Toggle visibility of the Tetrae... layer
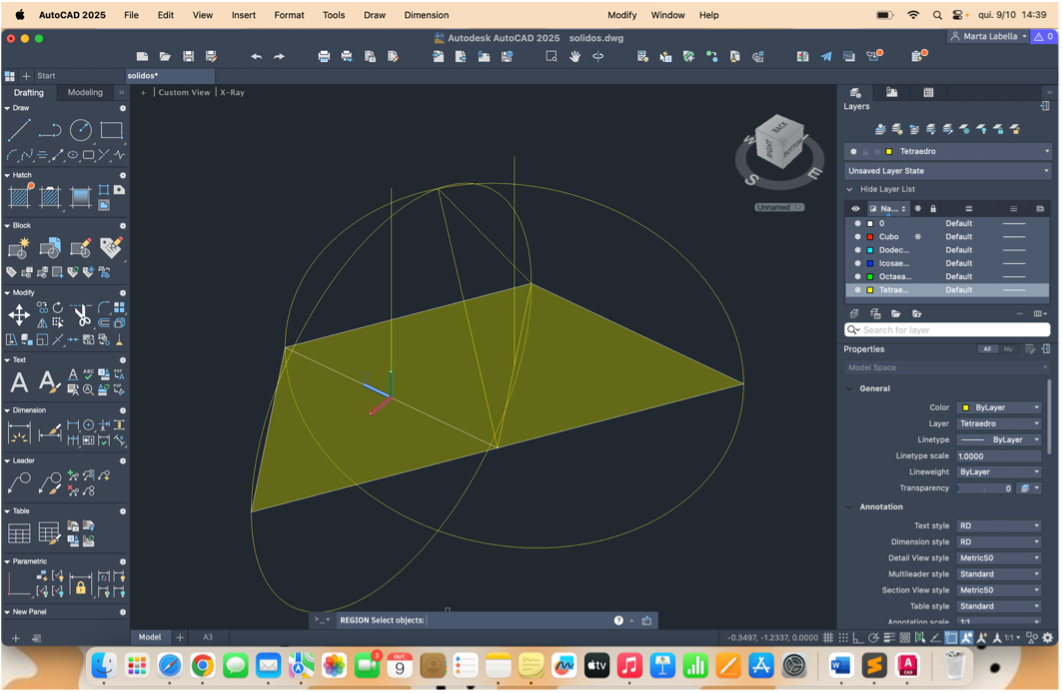Viewport: 1063px width, 693px height. pyautogui.click(x=858, y=290)
